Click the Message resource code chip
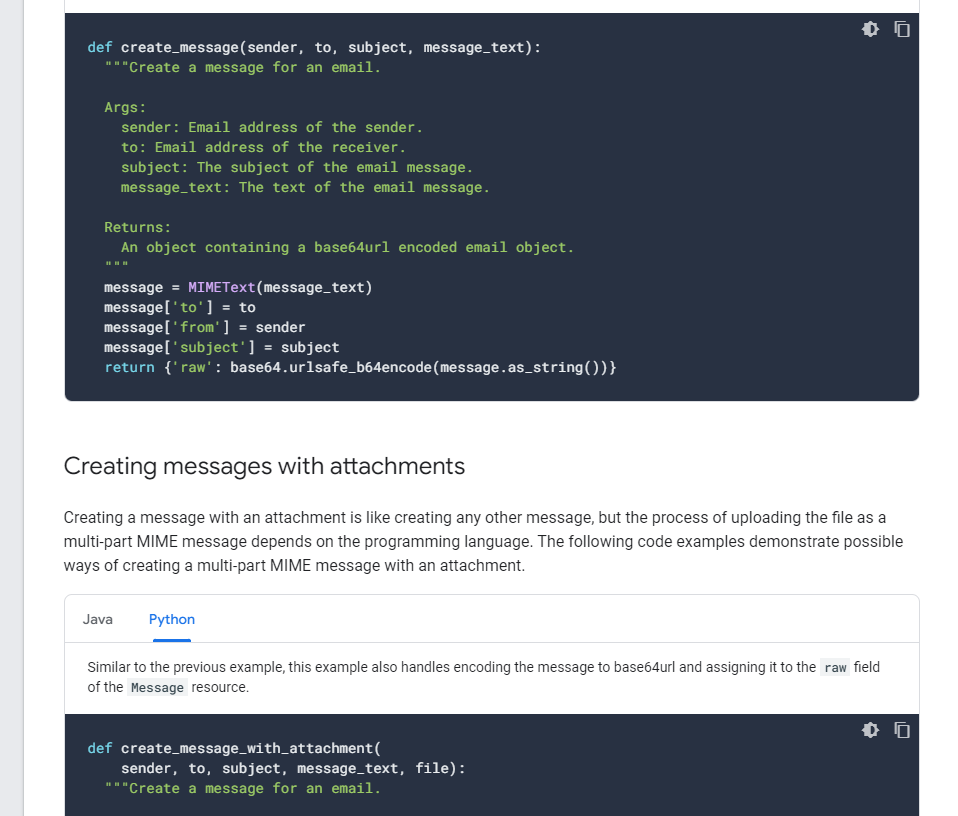 [156, 687]
